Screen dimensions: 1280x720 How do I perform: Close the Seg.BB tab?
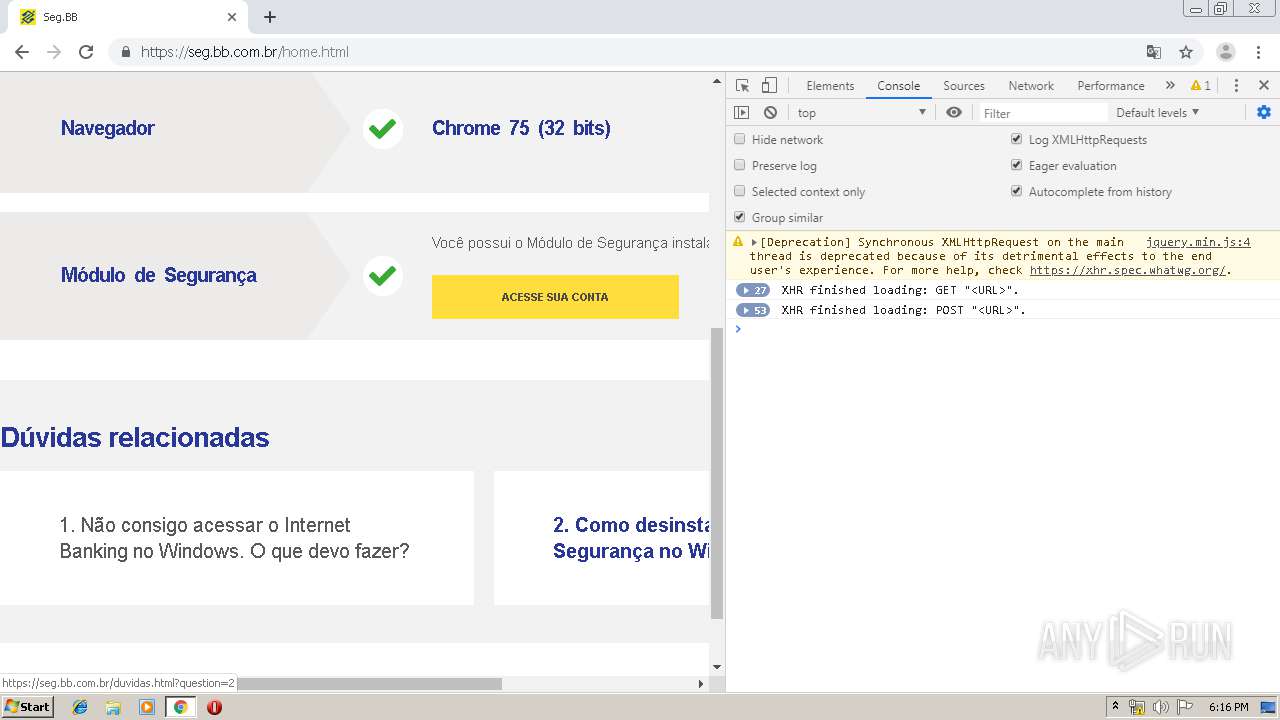click(x=232, y=17)
